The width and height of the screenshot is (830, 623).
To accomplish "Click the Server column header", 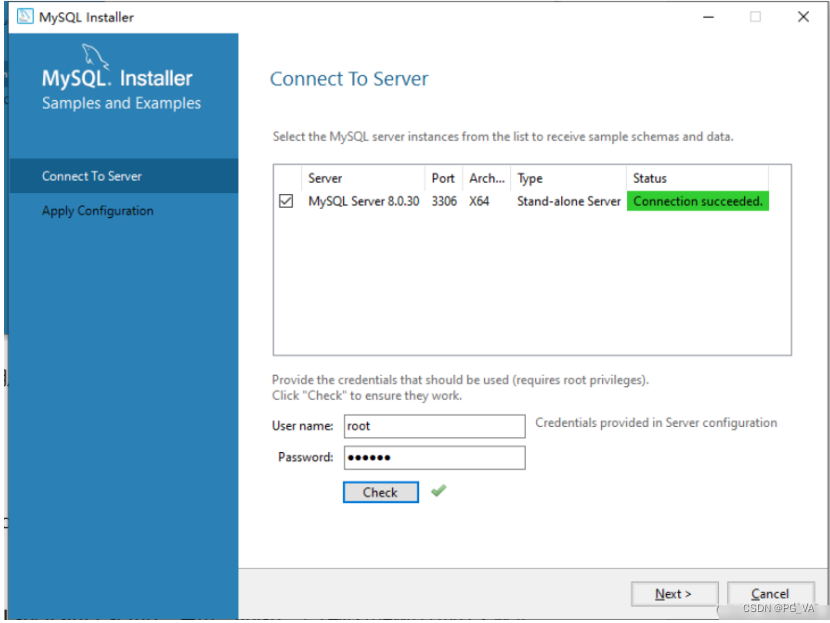I will pos(363,178).
